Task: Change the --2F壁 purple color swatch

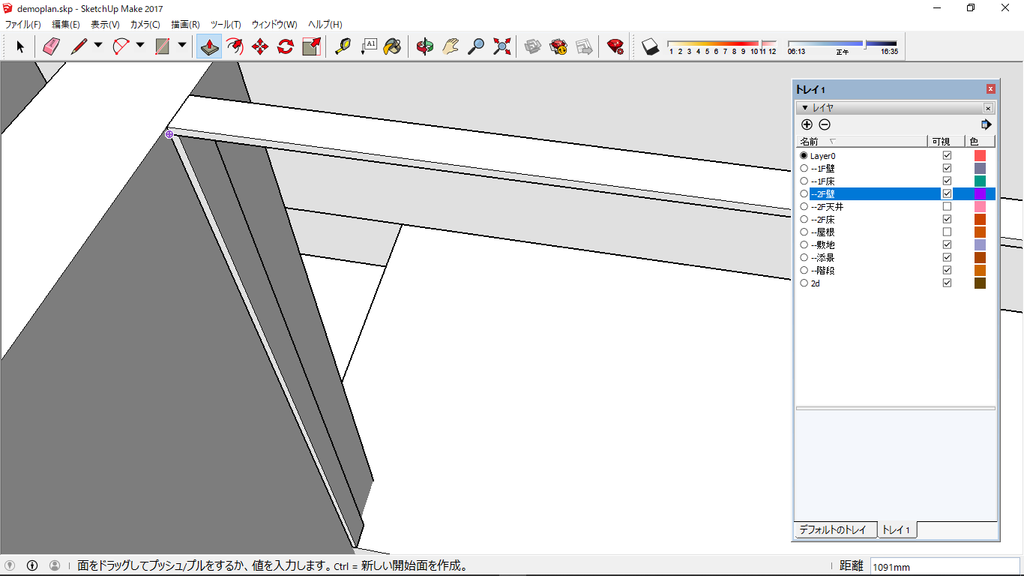Action: coord(980,194)
